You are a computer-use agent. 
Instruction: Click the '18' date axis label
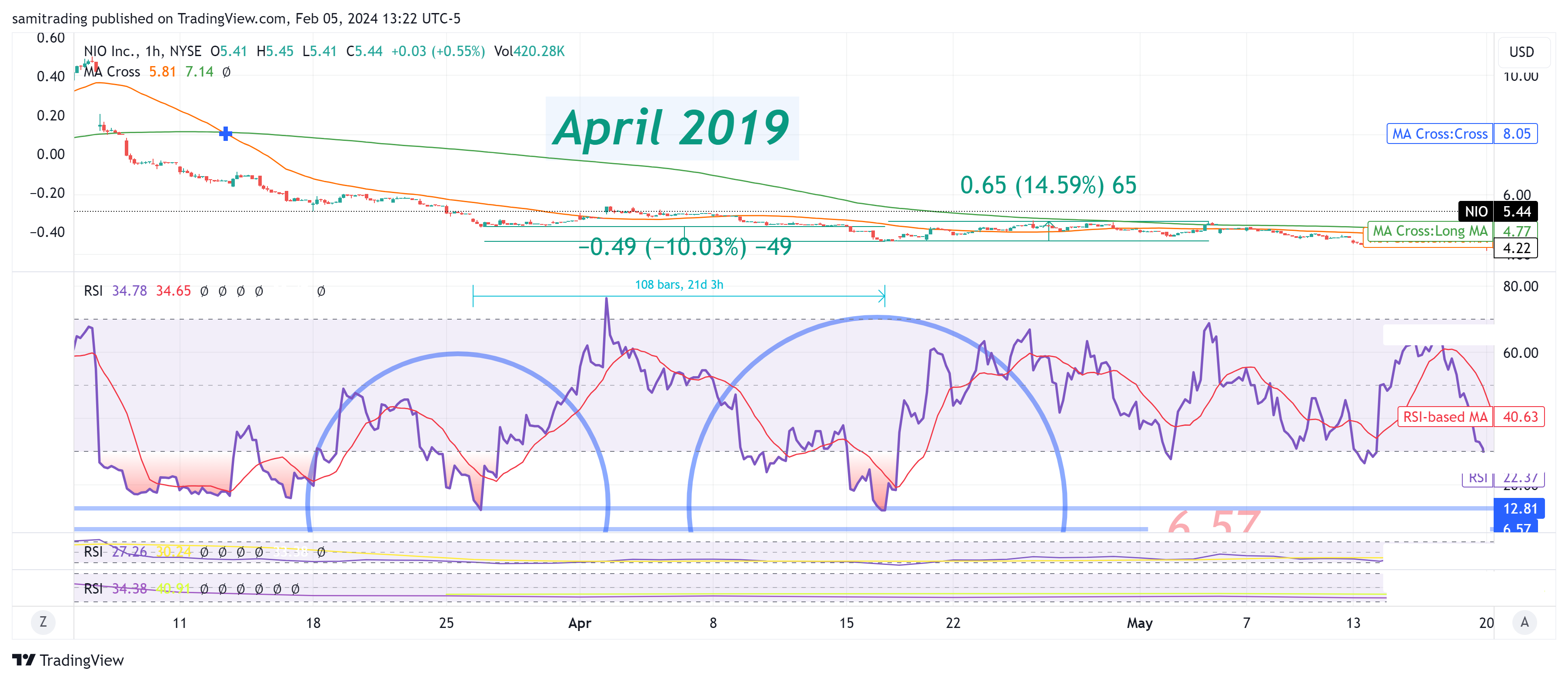click(x=313, y=623)
